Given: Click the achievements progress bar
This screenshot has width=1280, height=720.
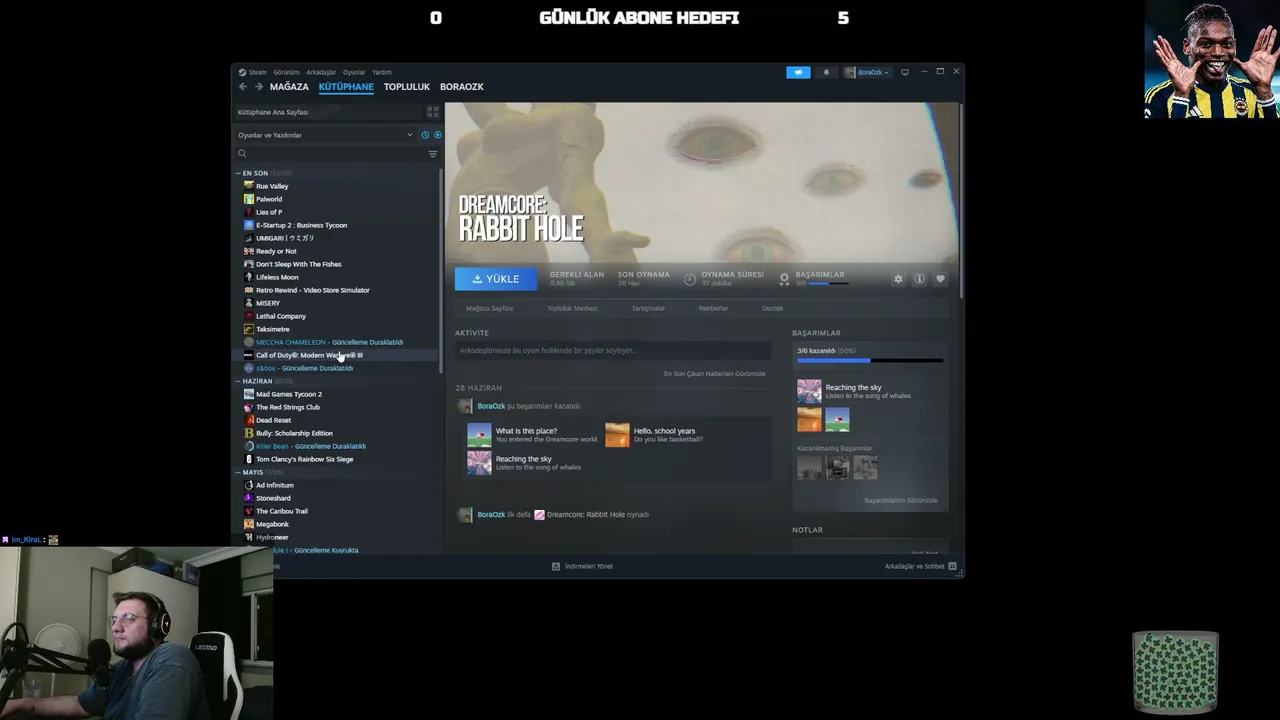Looking at the screenshot, I should (870, 360).
